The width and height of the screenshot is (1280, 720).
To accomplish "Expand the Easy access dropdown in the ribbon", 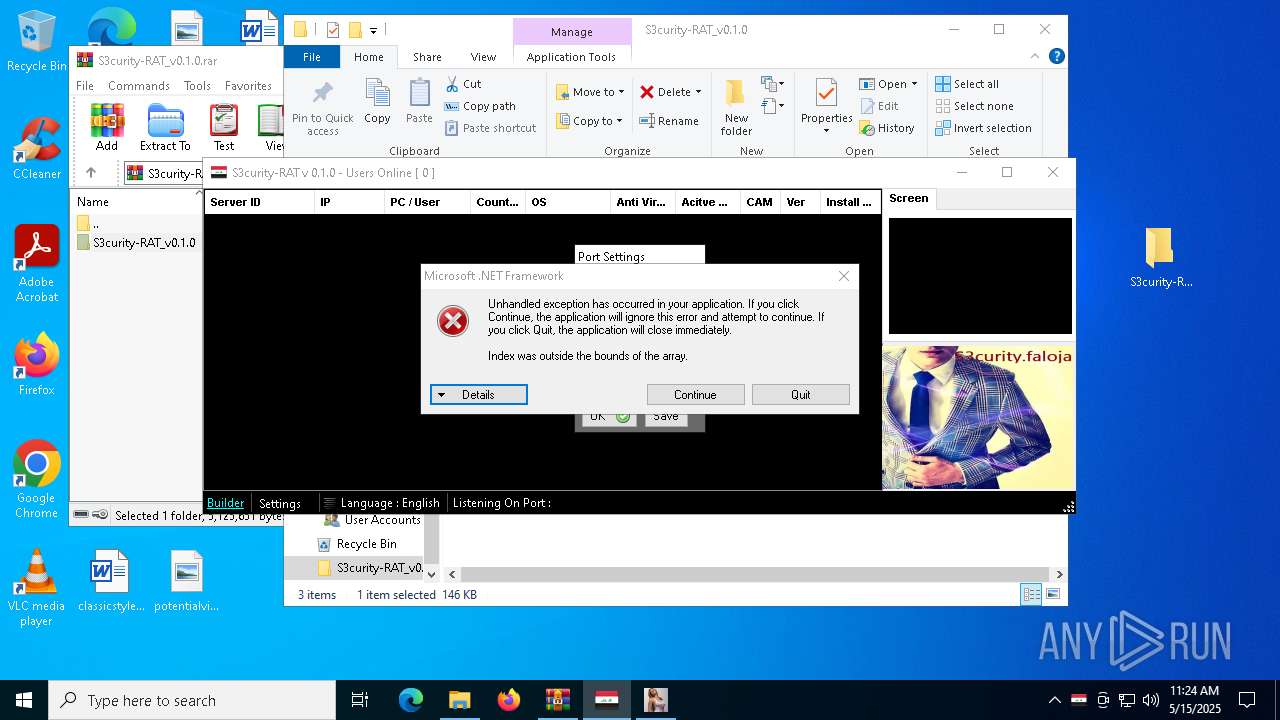I will pyautogui.click(x=772, y=105).
